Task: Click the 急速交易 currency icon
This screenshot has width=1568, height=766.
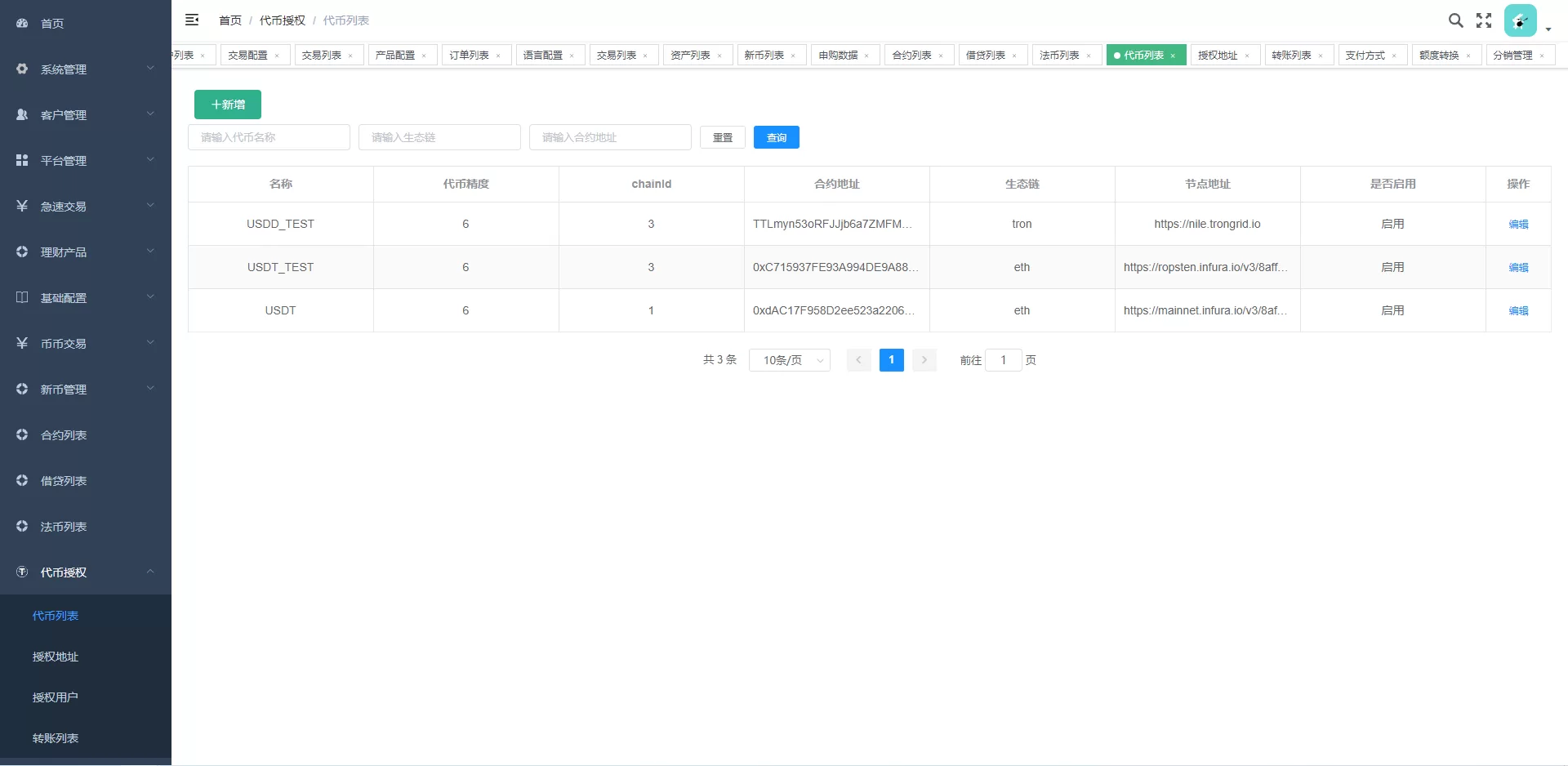Action: click(x=22, y=206)
